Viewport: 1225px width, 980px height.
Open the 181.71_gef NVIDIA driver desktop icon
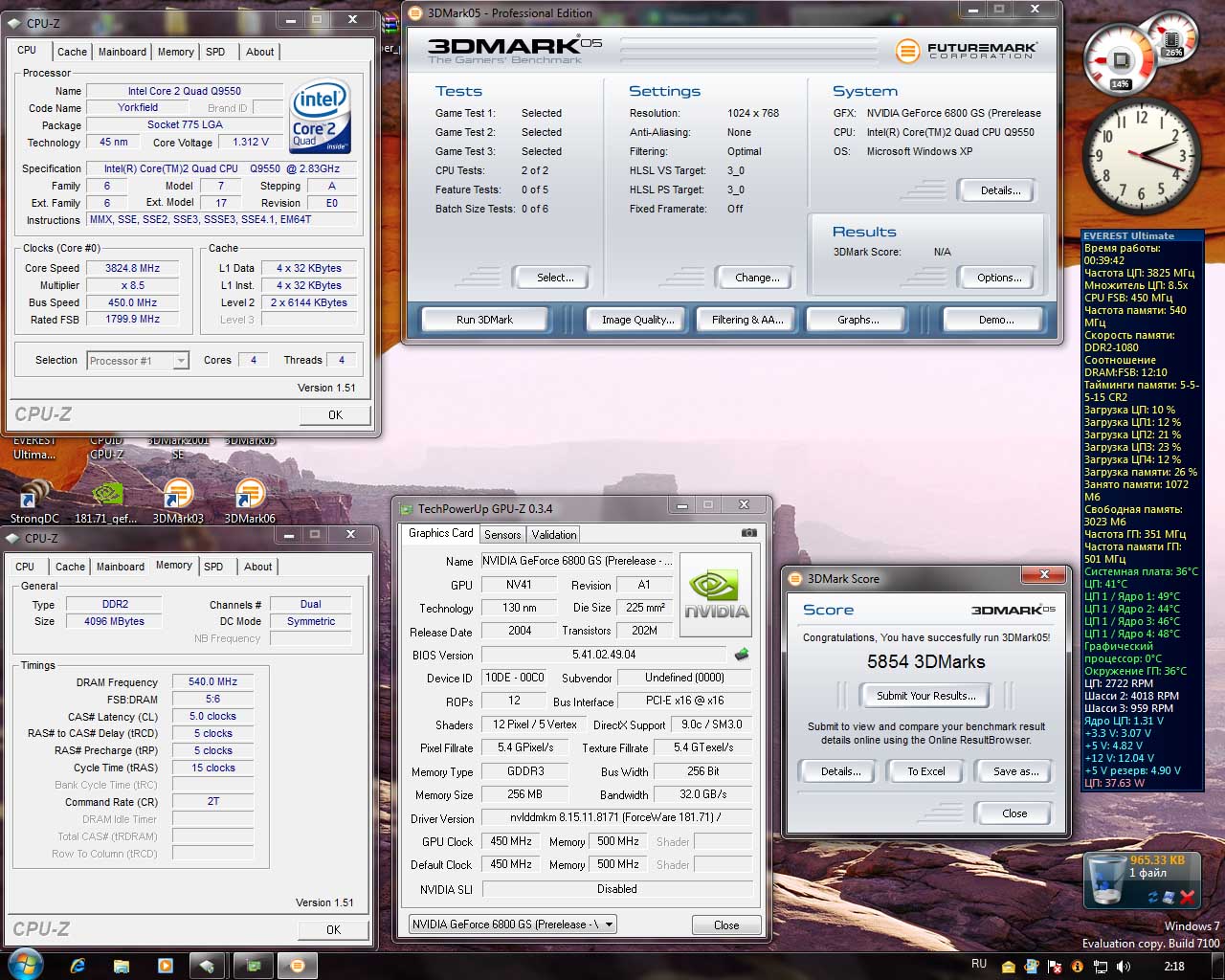pos(107,501)
